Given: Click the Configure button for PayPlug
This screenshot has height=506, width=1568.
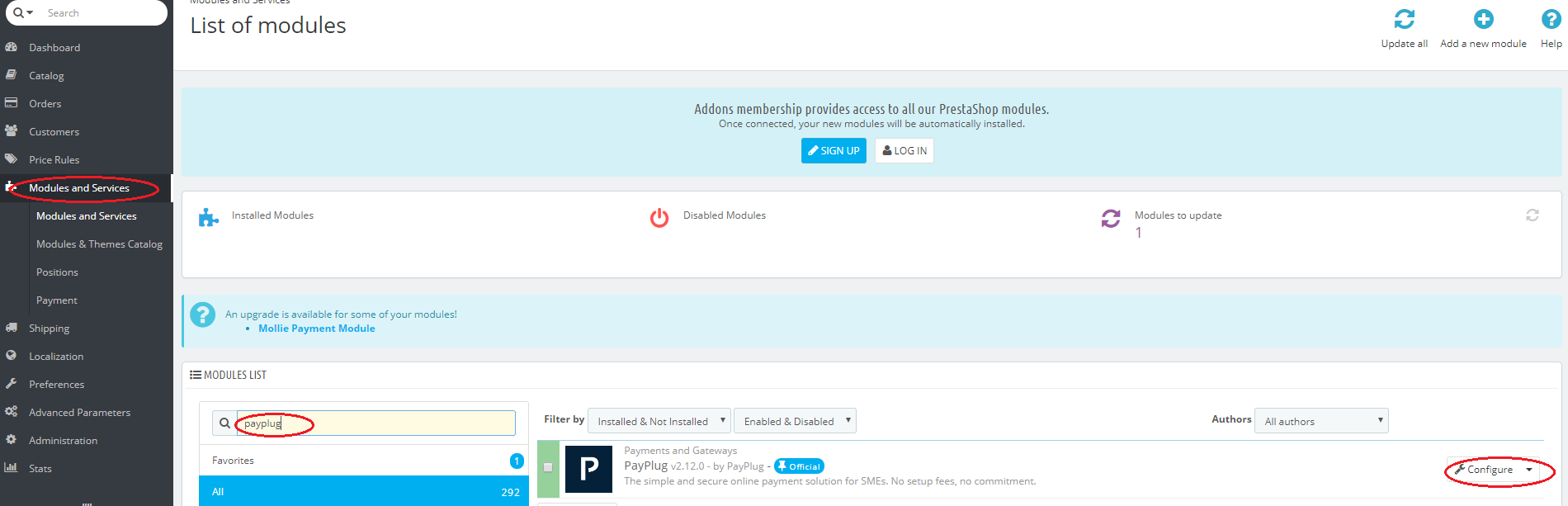Looking at the screenshot, I should click(1484, 470).
